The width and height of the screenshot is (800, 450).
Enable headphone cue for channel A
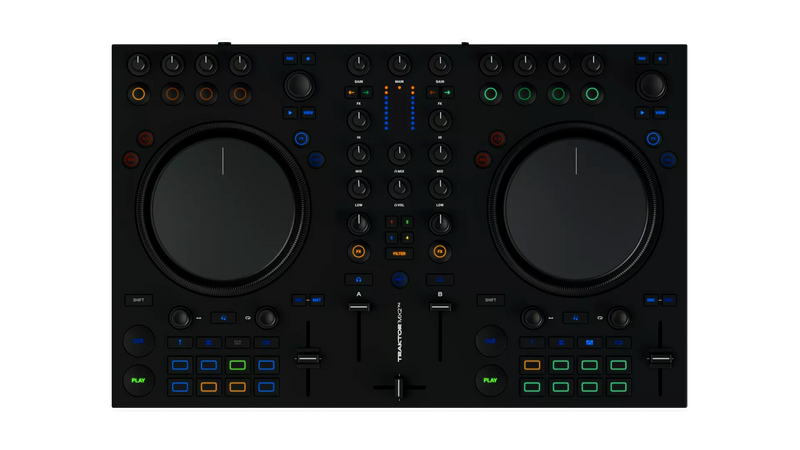[x=359, y=280]
